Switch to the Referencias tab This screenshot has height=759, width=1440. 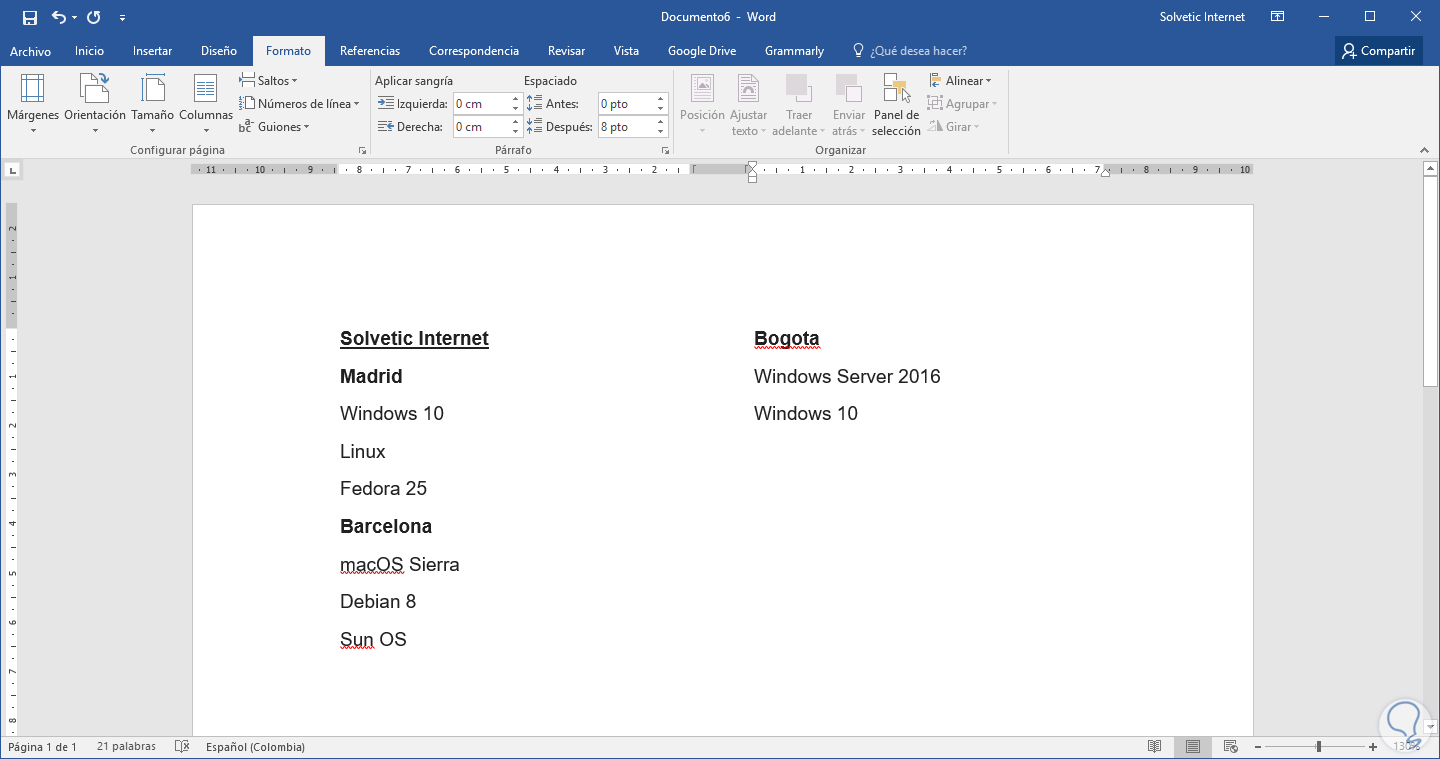[370, 51]
